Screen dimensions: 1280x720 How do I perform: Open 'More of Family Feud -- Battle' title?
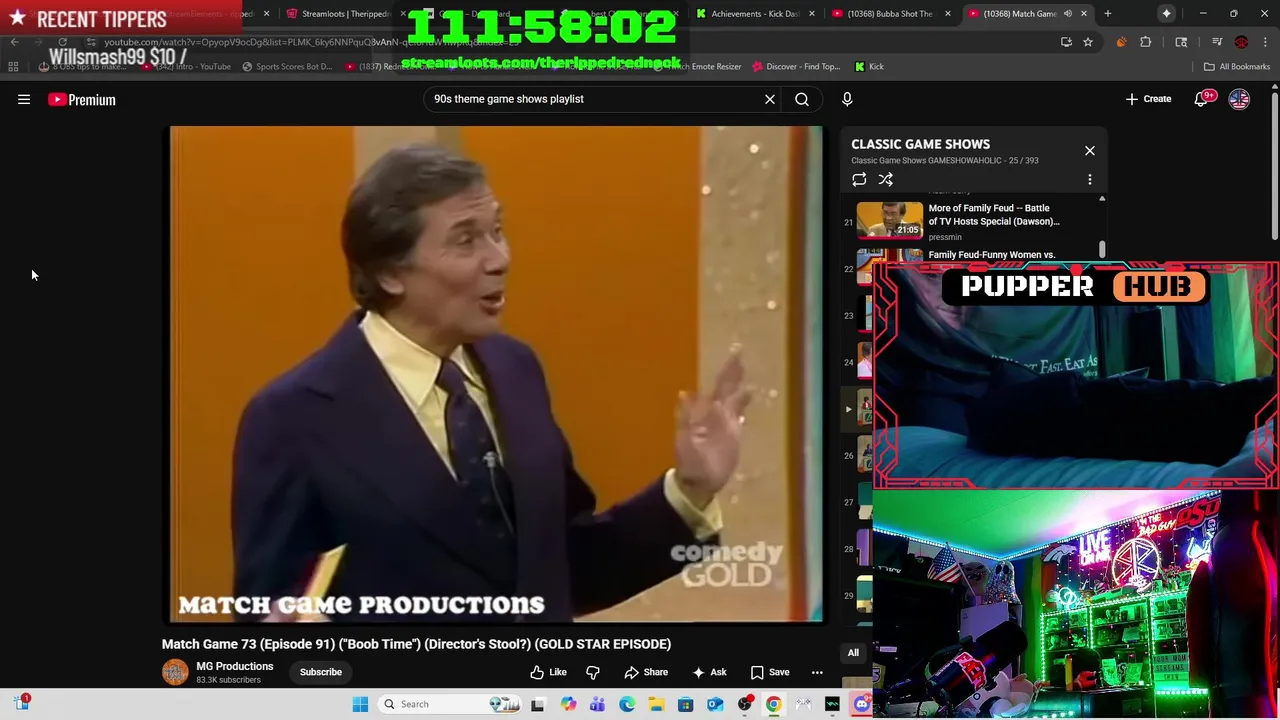pyautogui.click(x=994, y=215)
